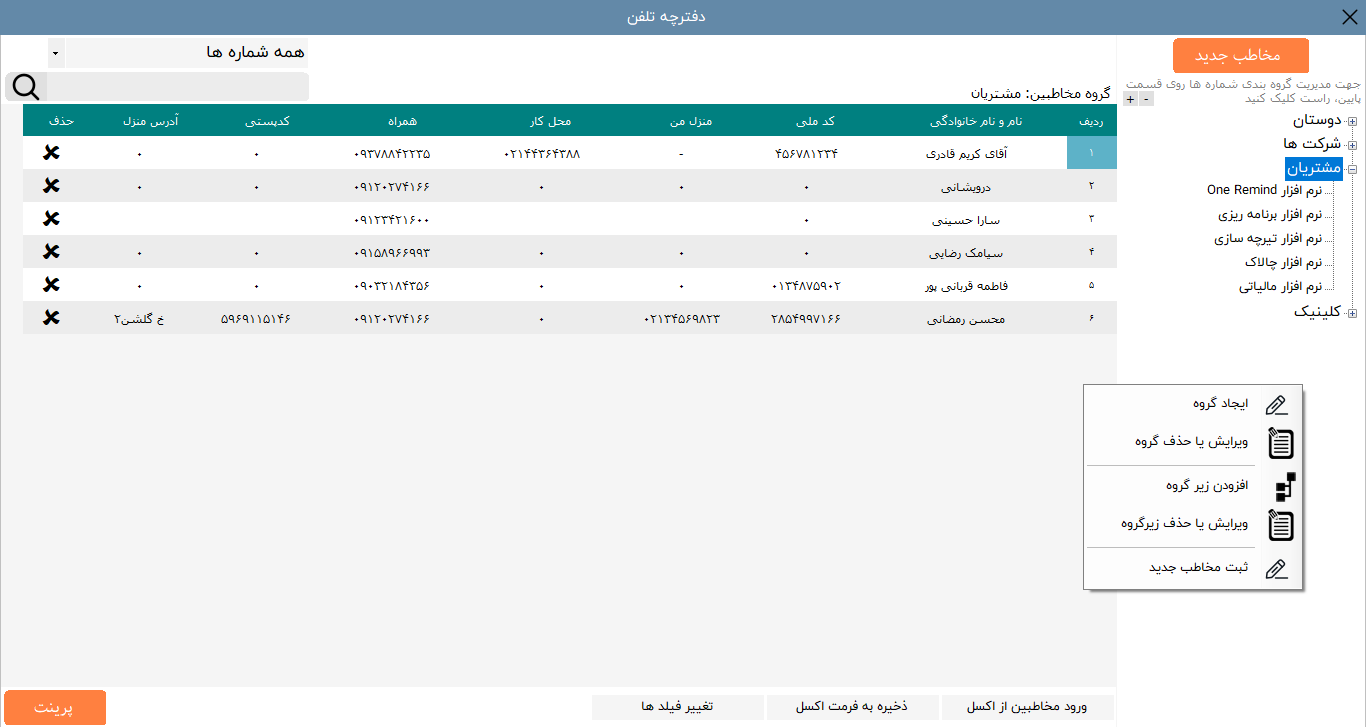This screenshot has width=1366, height=727.
Task: Click ذخیره به فرمت اکسل button
Action: coord(851,706)
